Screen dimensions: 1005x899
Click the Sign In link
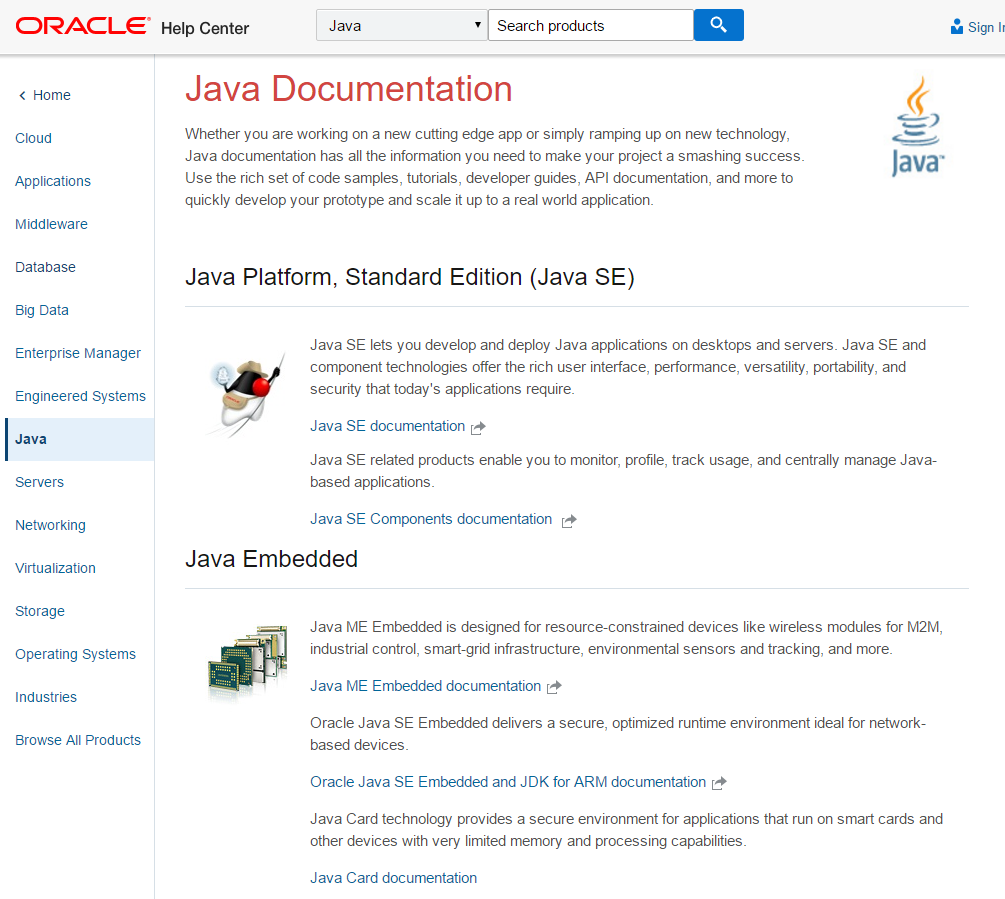(986, 27)
